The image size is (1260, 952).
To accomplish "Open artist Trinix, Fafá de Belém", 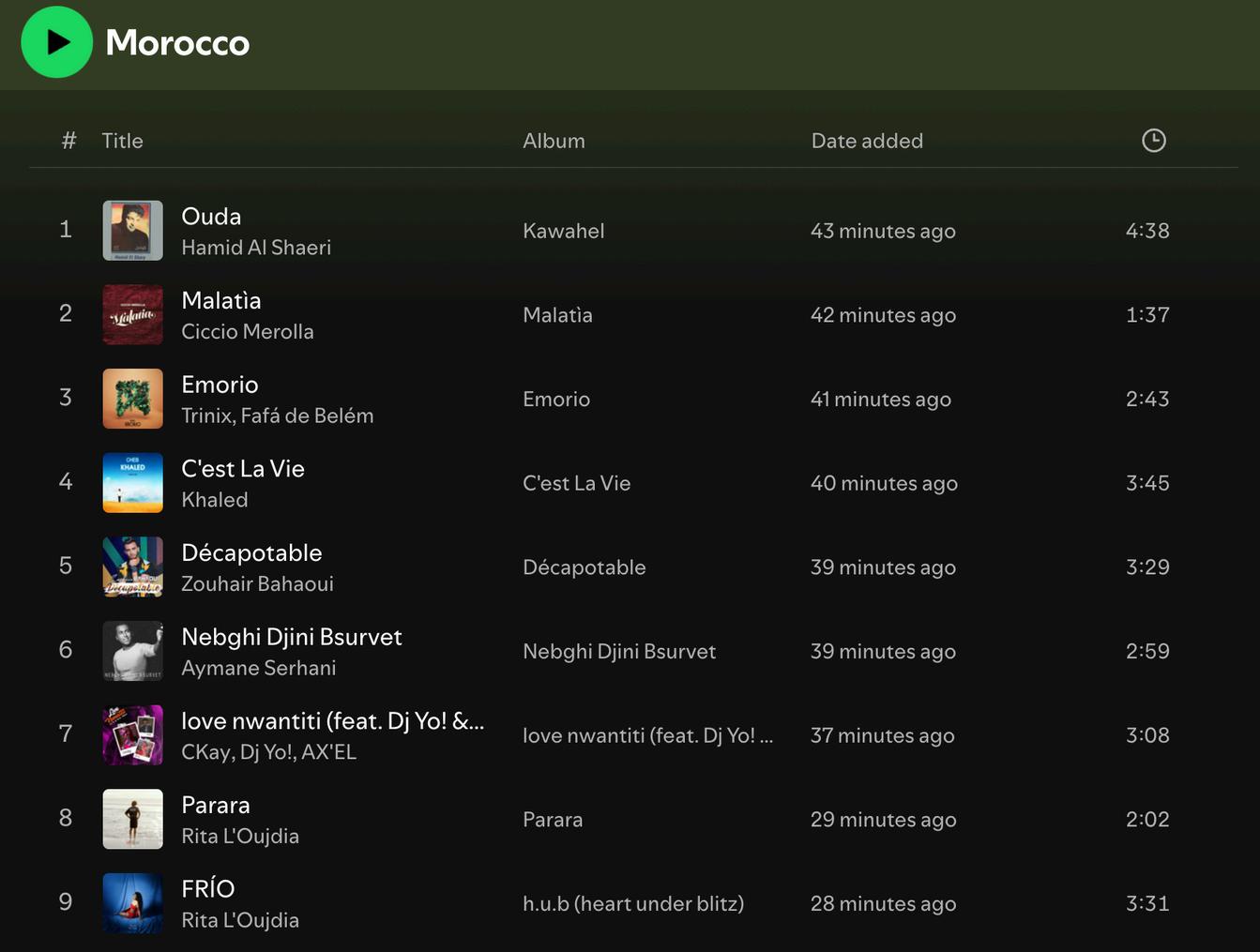I will (x=278, y=416).
